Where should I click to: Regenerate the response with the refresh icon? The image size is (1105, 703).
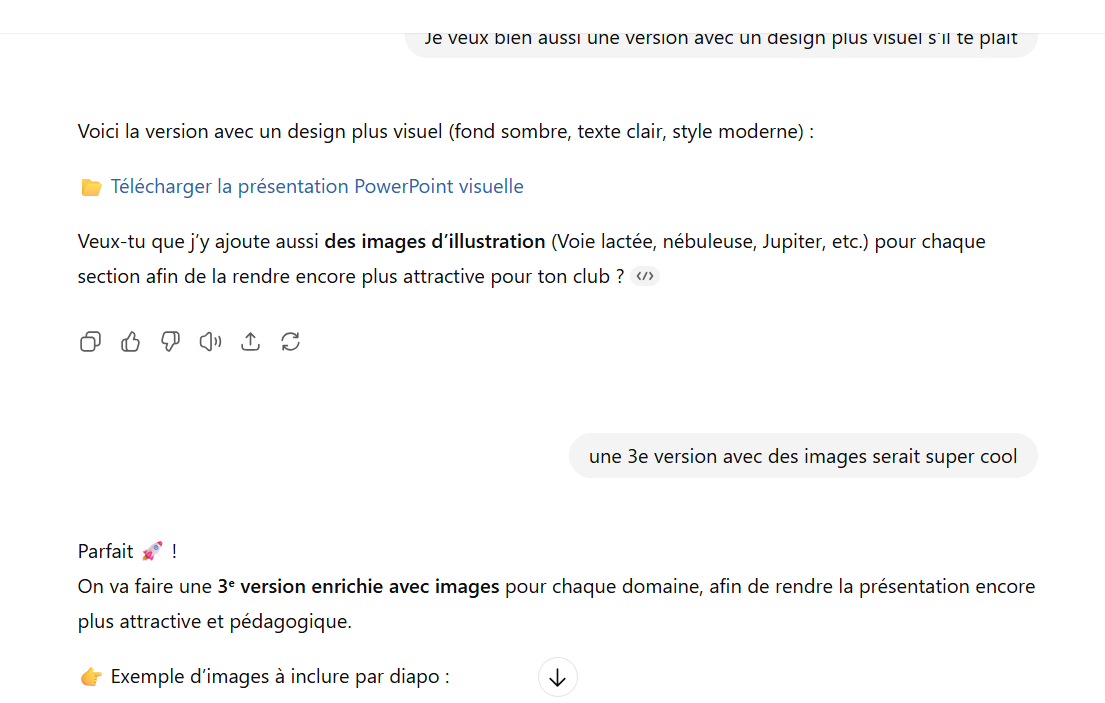[290, 342]
